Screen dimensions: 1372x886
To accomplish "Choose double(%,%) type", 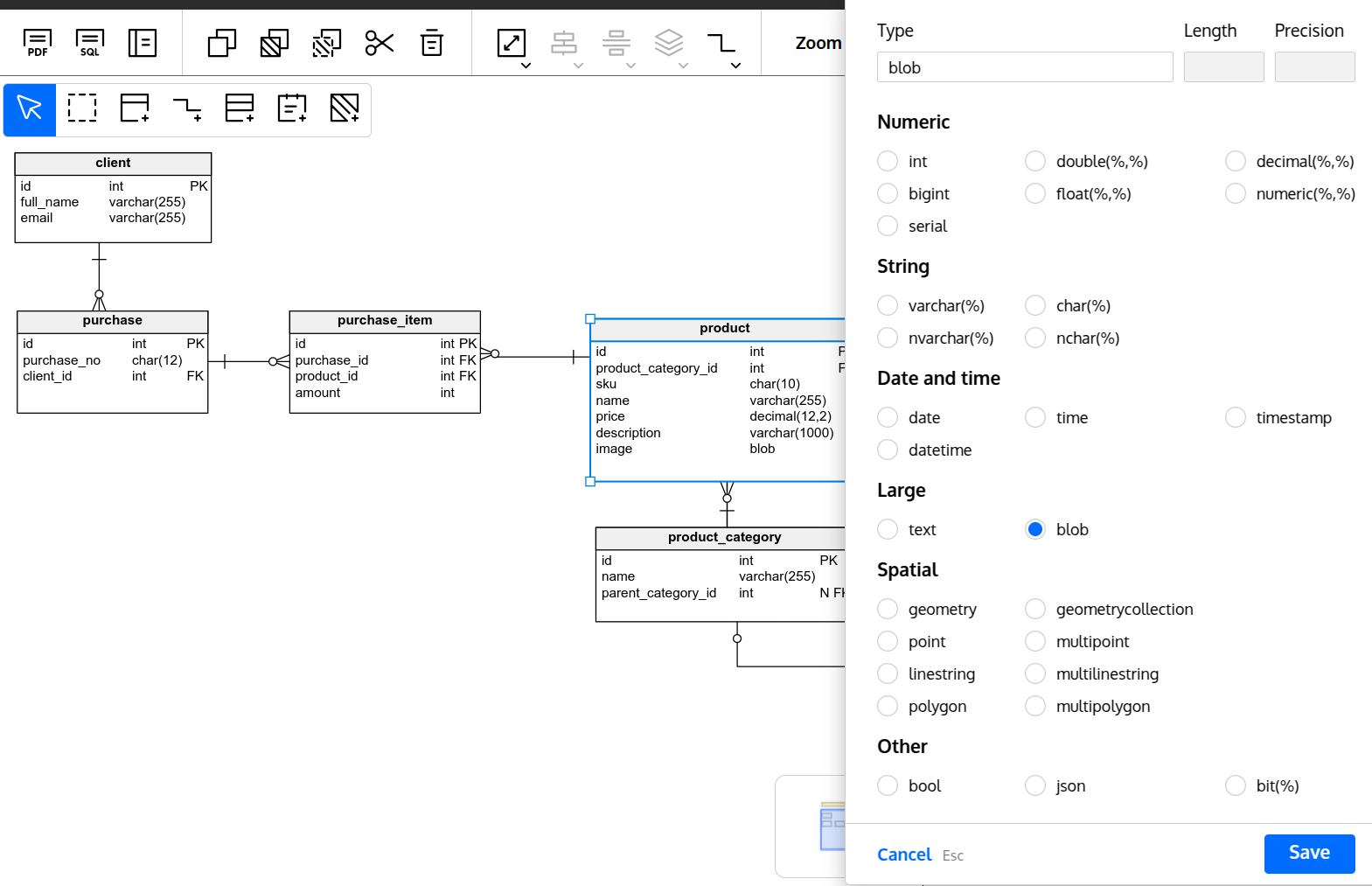I will 1035,161.
